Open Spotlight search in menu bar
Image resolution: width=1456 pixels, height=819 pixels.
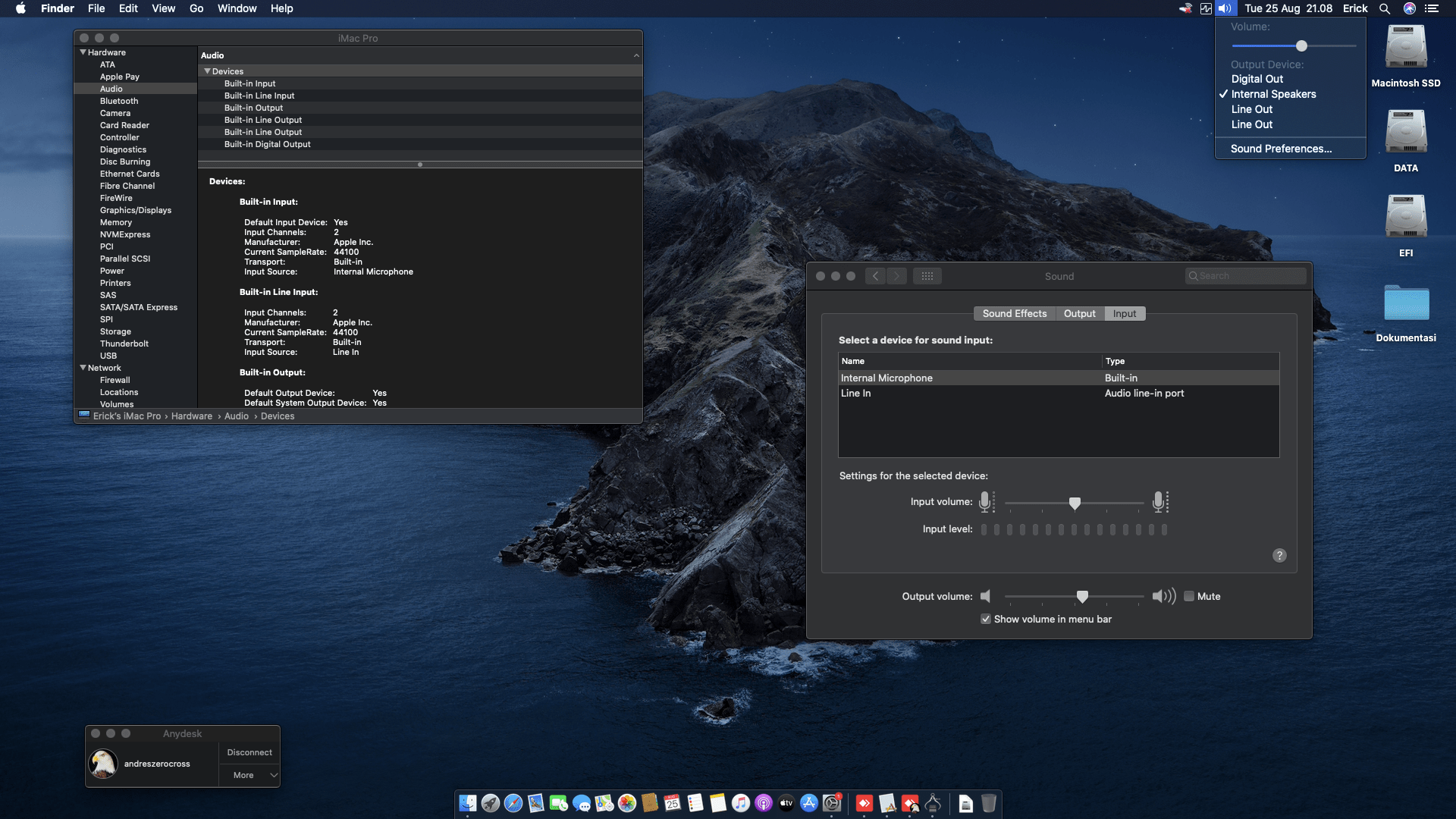pos(1385,8)
